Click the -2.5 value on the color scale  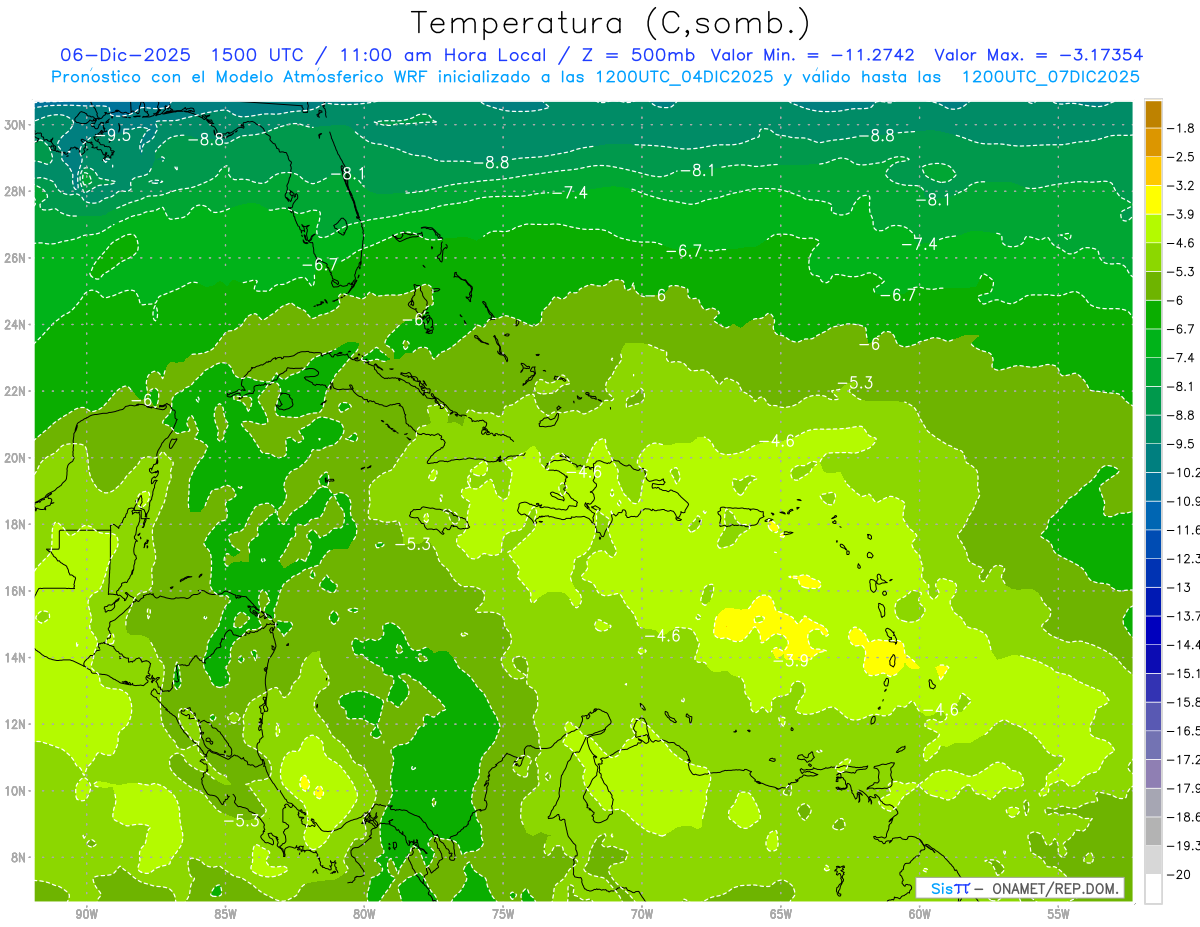1181,157
